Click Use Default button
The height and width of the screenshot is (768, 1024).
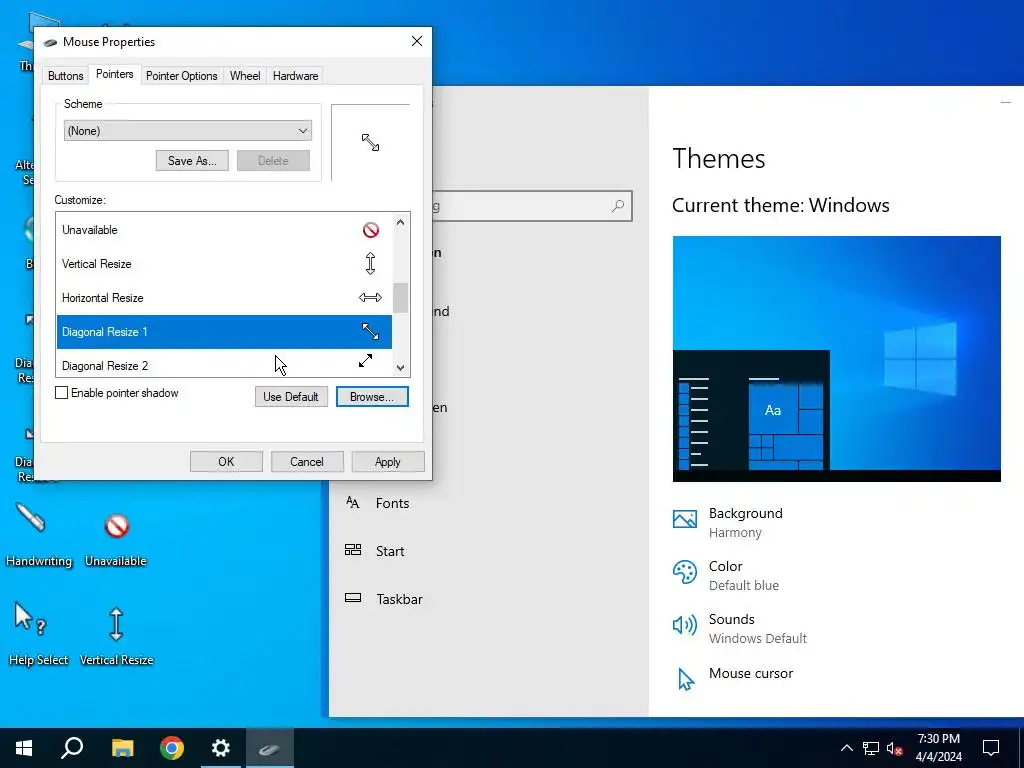[x=291, y=396]
